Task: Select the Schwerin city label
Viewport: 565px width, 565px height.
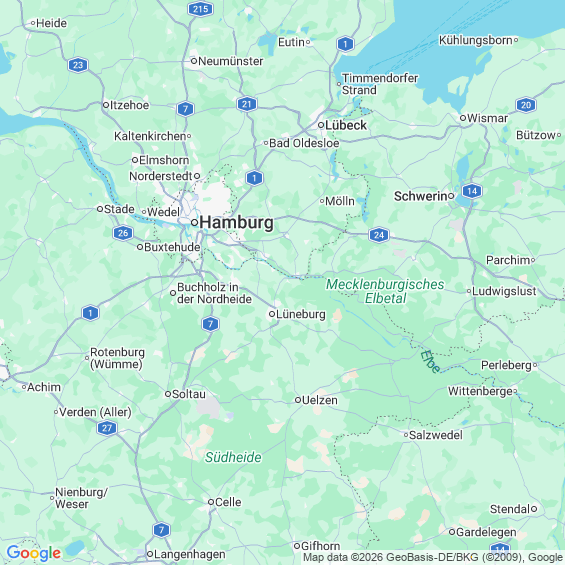Action: coord(421,196)
